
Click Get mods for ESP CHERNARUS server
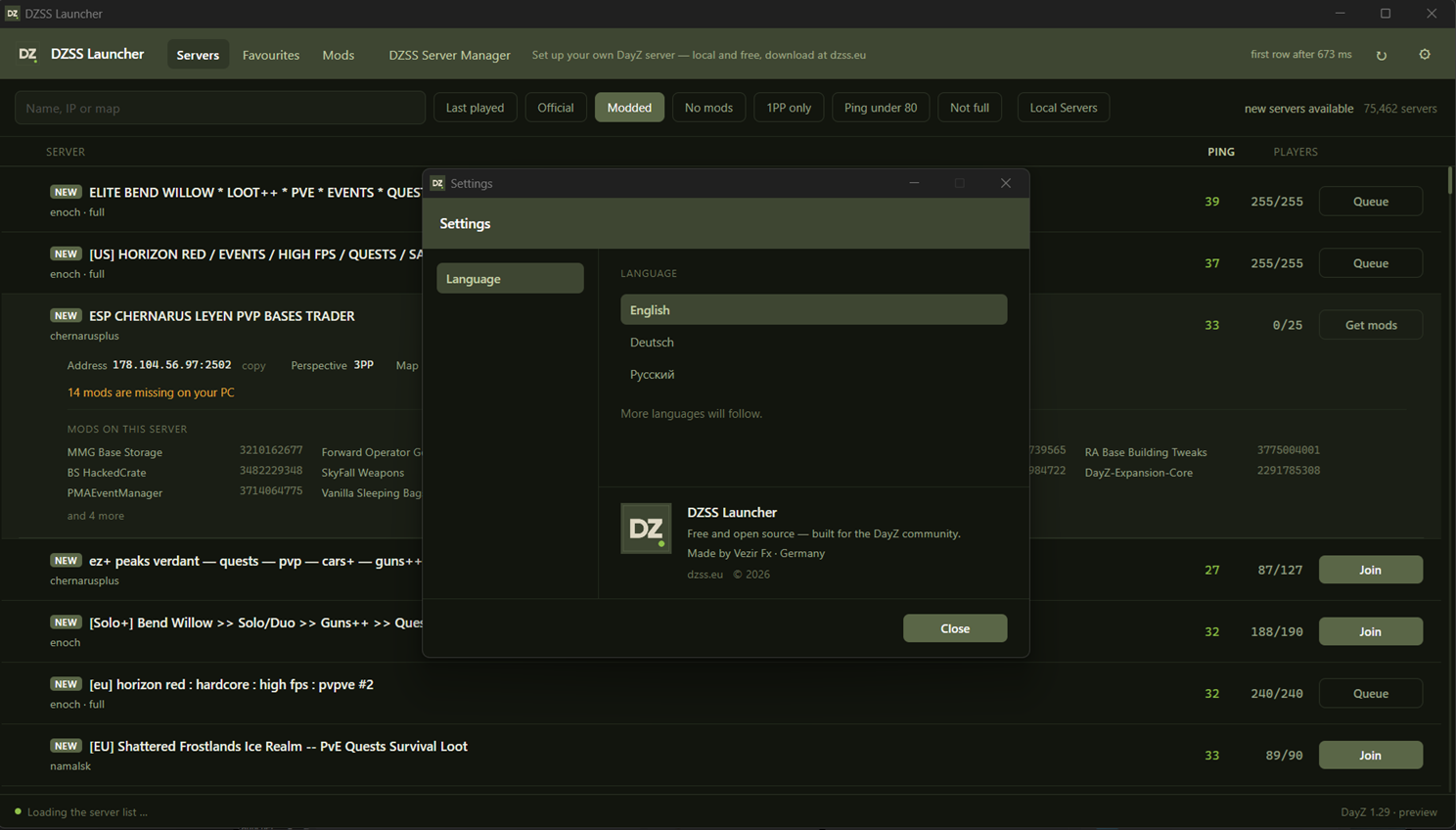[x=1370, y=324]
